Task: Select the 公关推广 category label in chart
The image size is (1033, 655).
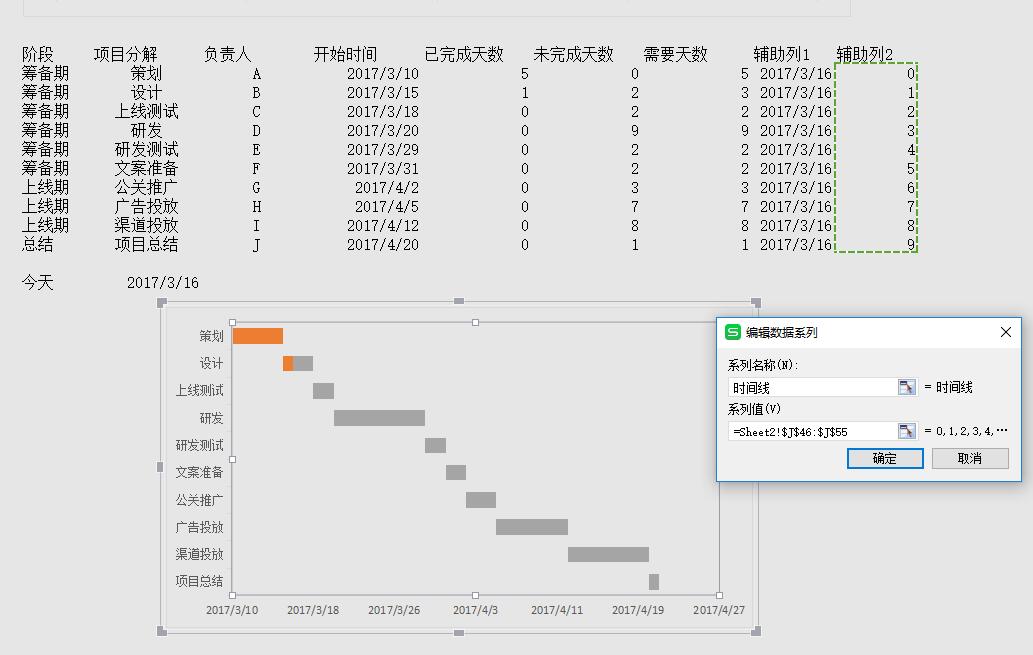Action: click(200, 500)
